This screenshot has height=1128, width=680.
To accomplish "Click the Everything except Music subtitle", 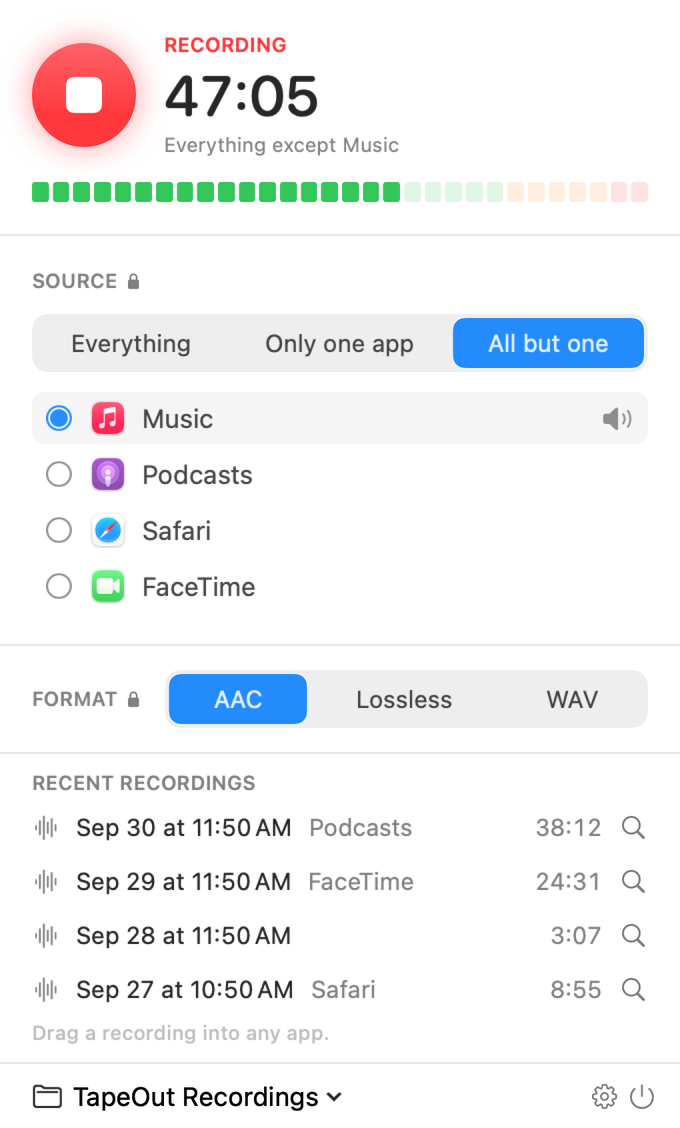I will click(281, 145).
